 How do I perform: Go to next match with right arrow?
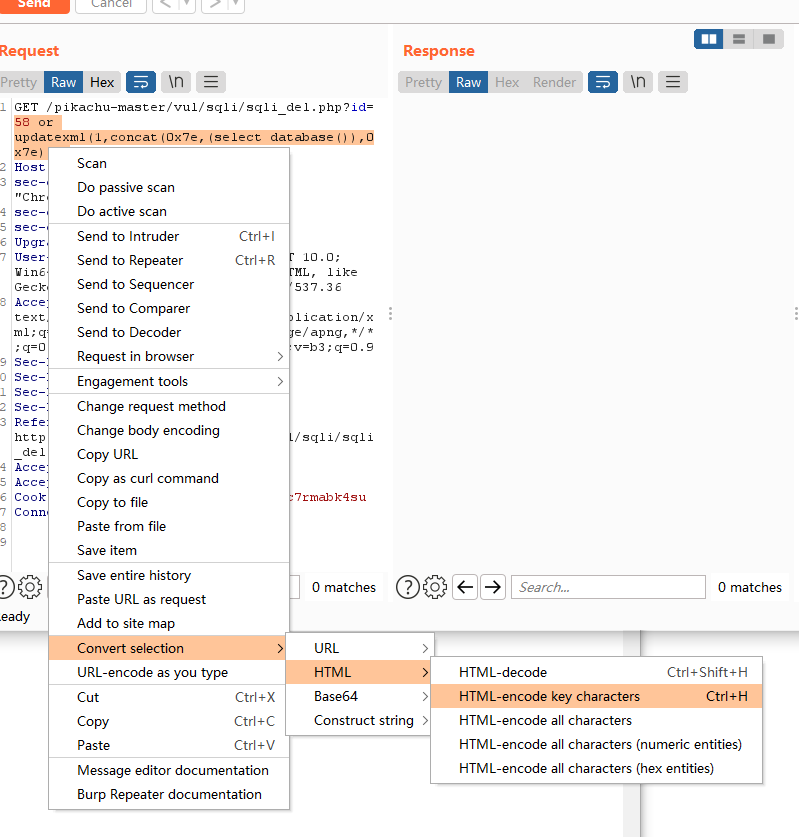click(x=492, y=587)
